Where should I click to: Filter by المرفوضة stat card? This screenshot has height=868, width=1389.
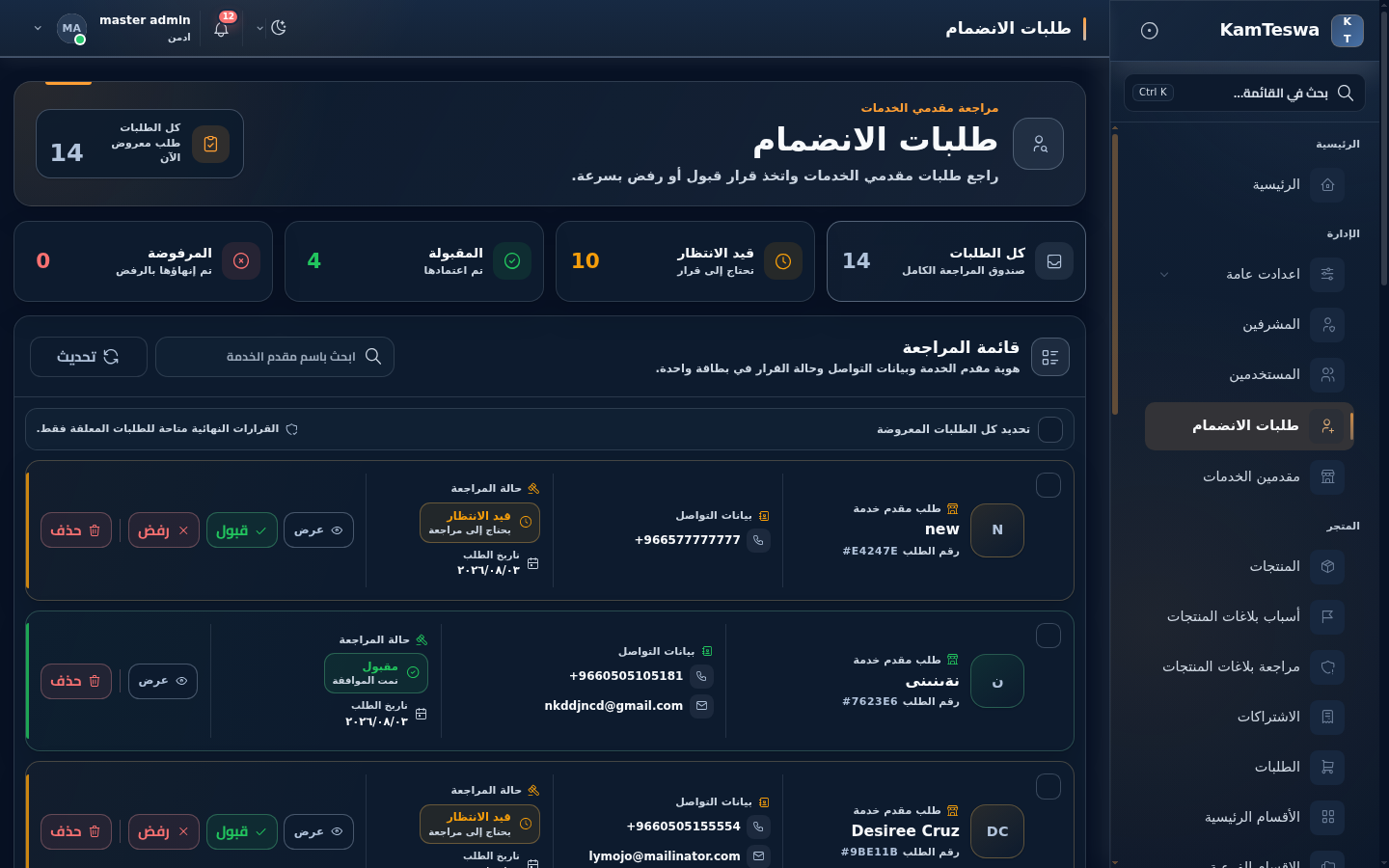point(143,261)
